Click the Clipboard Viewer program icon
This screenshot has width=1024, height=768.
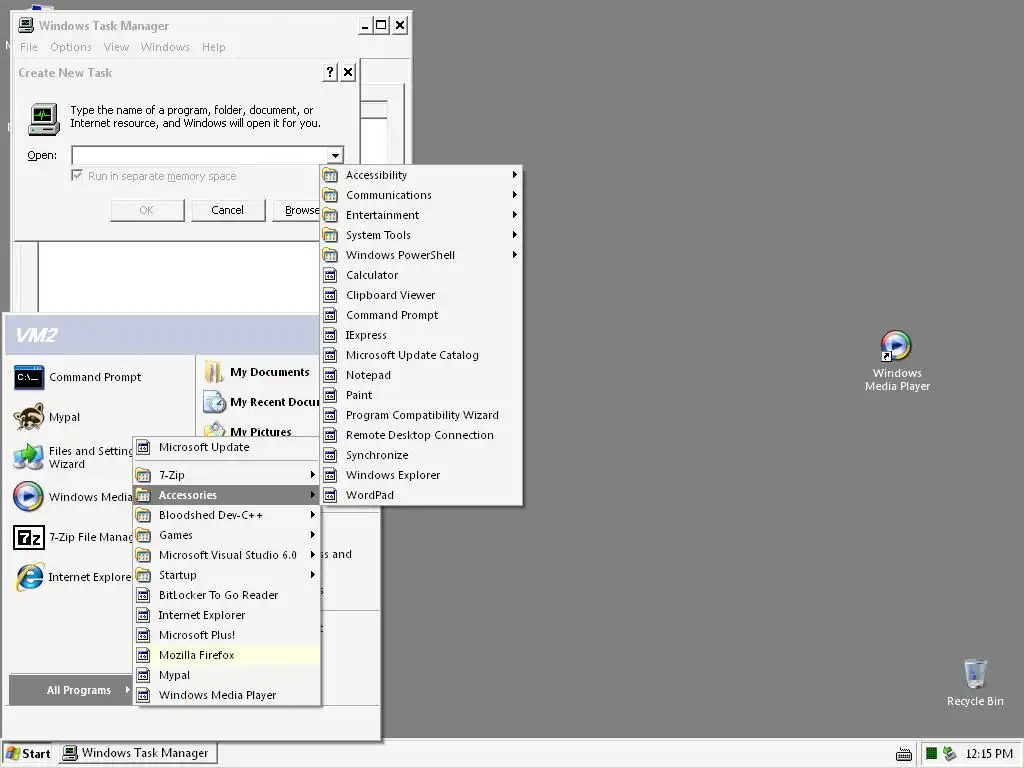(x=330, y=295)
